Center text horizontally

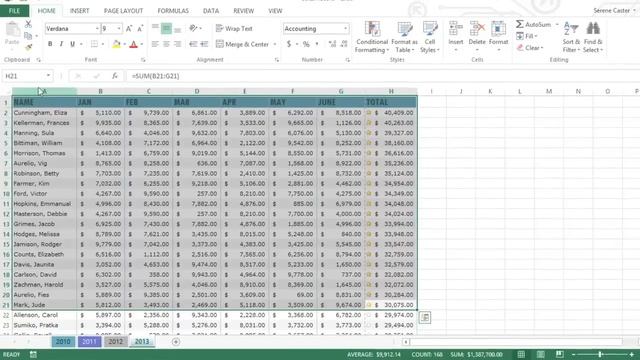pyautogui.click(x=166, y=44)
